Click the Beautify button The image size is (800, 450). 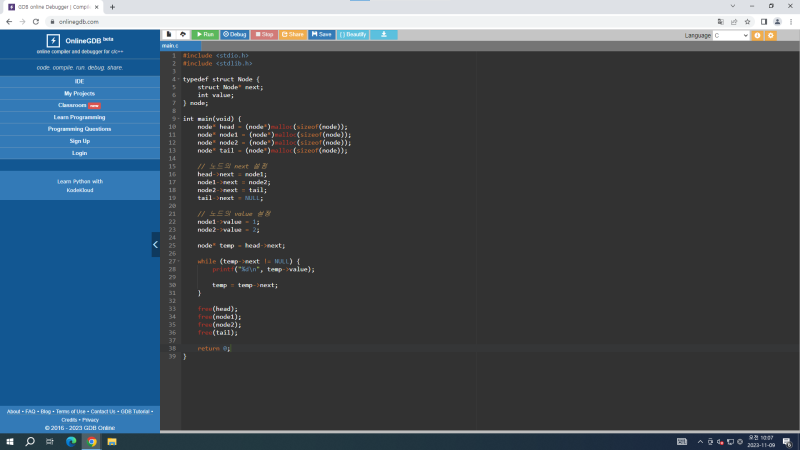pos(352,34)
